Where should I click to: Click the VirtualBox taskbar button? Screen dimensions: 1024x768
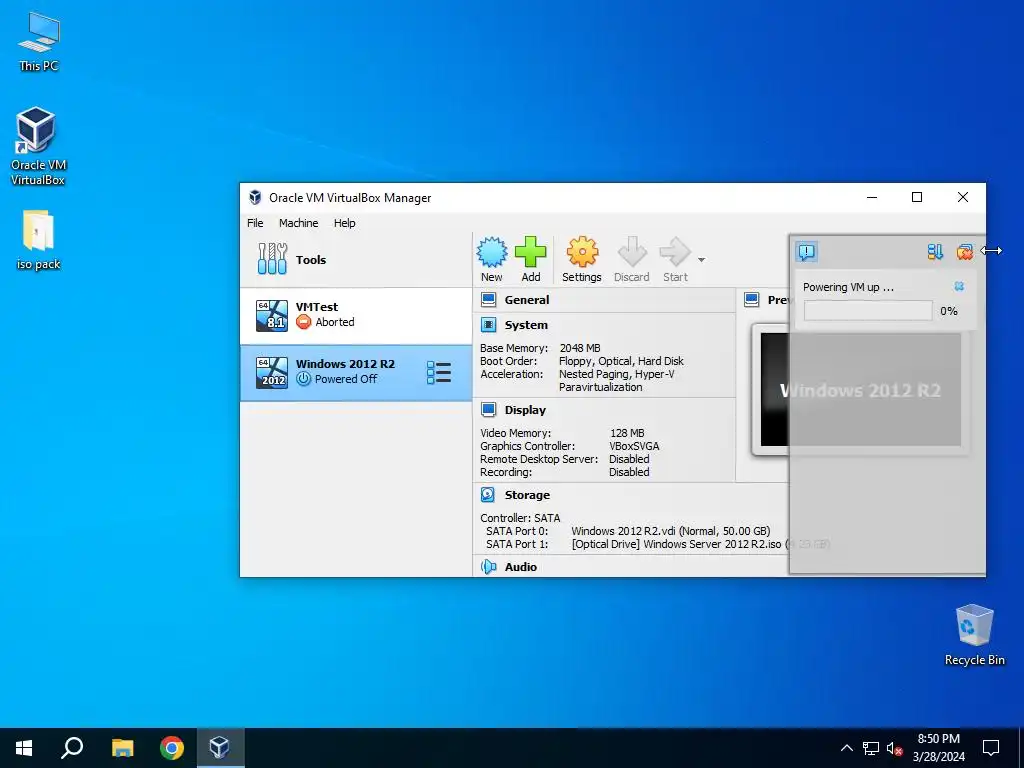pyautogui.click(x=219, y=748)
